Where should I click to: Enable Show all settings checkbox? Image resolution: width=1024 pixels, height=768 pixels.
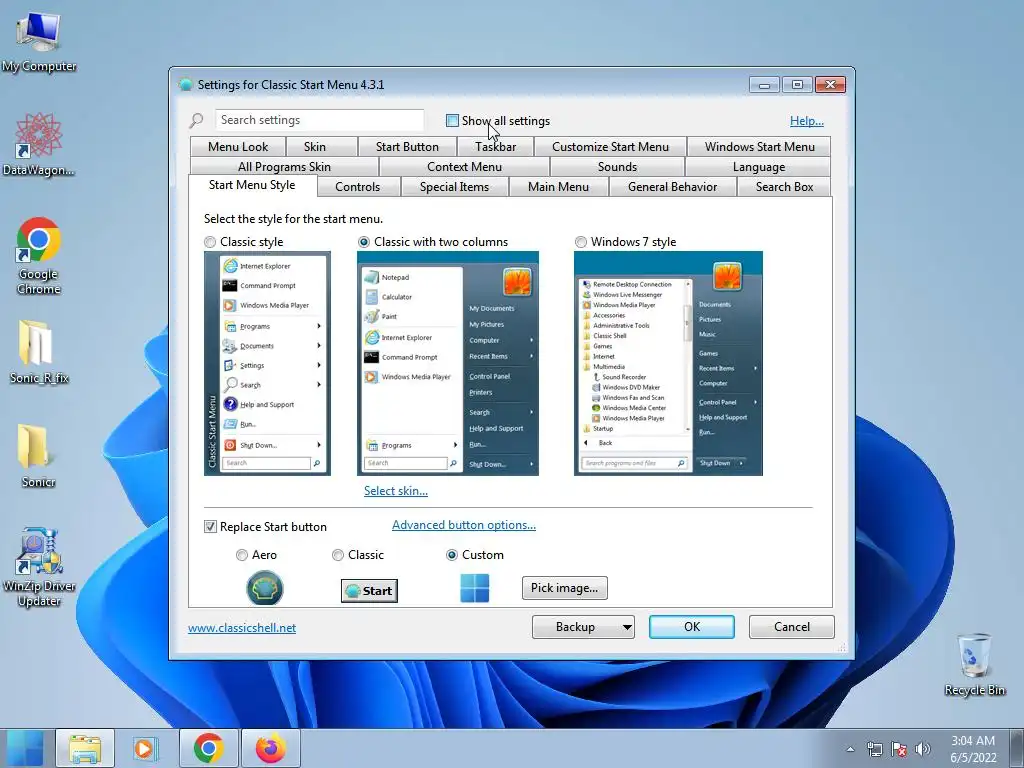point(452,120)
